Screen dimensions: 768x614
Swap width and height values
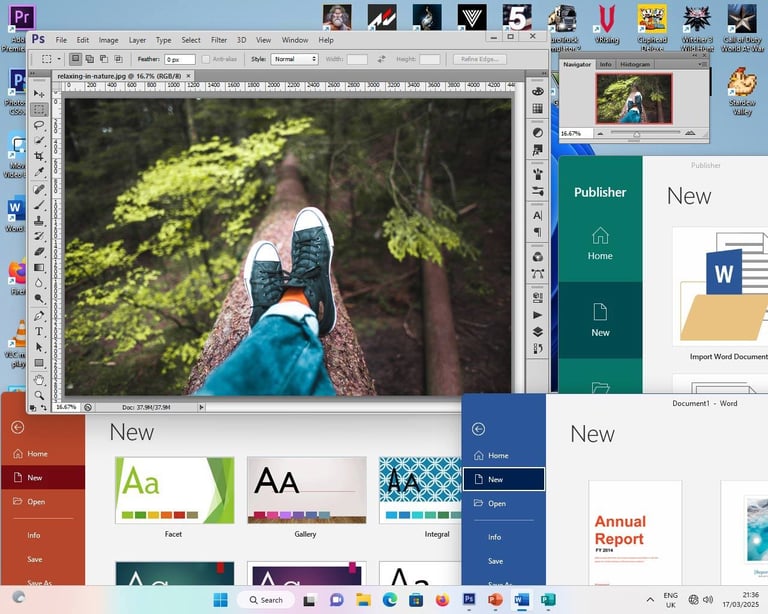pos(382,59)
